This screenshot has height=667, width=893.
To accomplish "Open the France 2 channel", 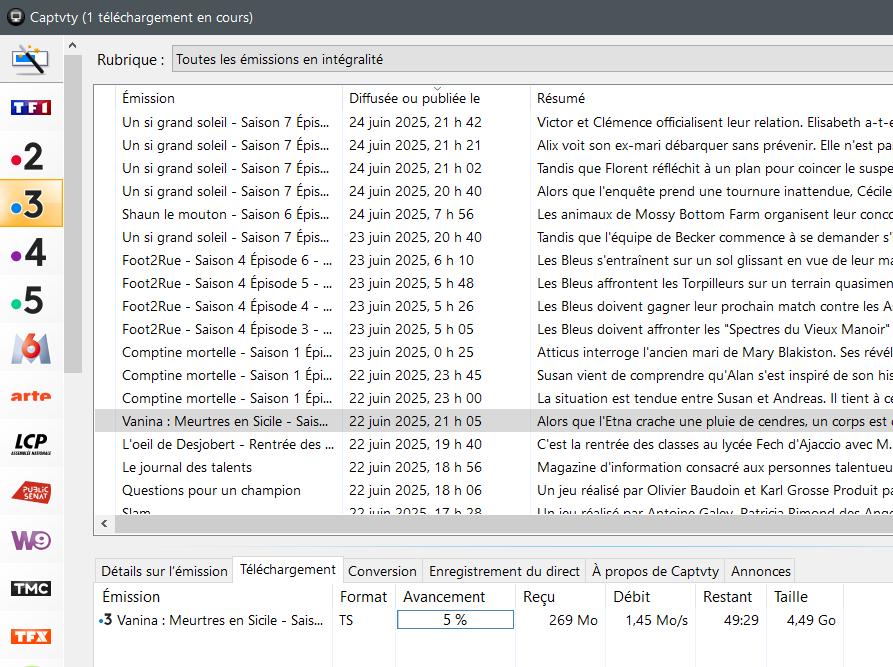I will (x=30, y=156).
